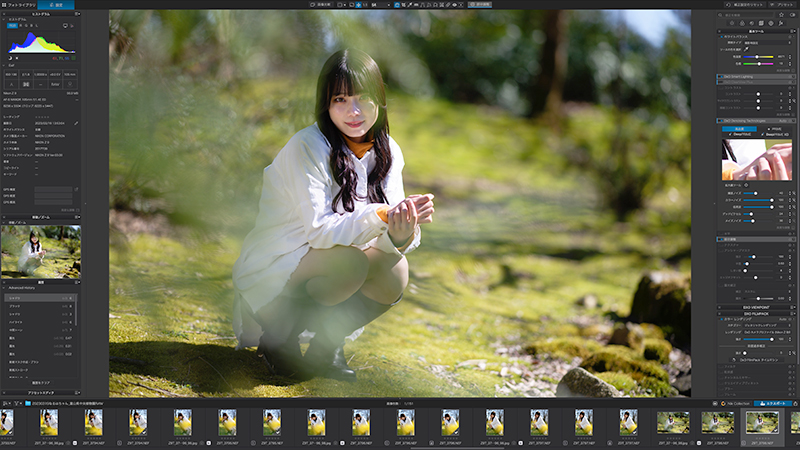The height and width of the screenshot is (450, 800).
Task: Toggle DxO ClearView Plus on or off
Action: tap(721, 82)
